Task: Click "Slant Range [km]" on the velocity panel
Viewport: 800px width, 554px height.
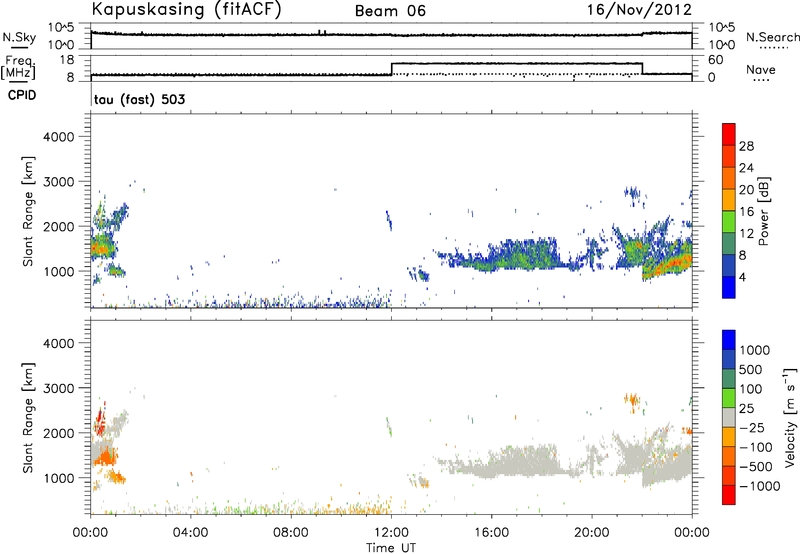Action: [28, 418]
